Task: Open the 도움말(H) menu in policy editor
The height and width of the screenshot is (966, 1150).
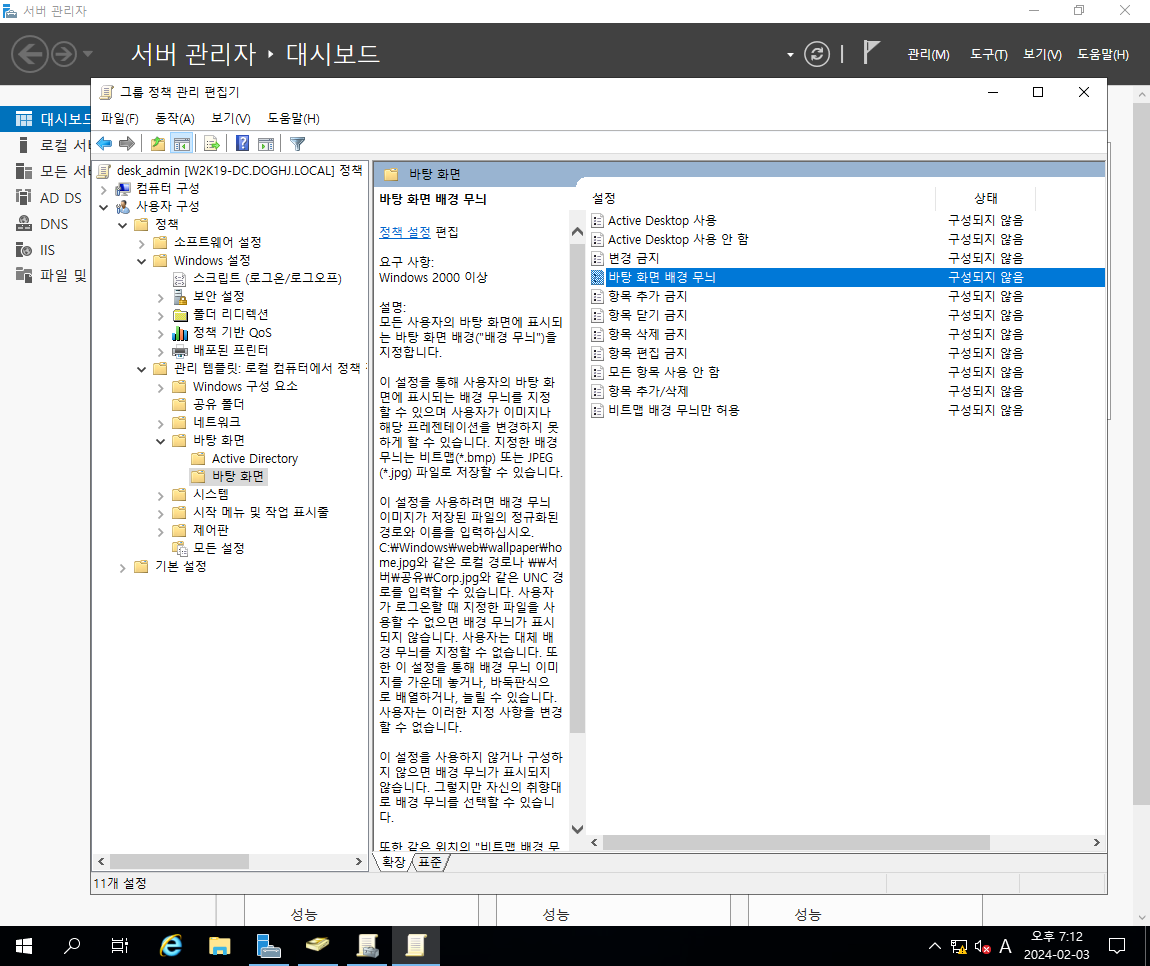Action: click(x=293, y=118)
